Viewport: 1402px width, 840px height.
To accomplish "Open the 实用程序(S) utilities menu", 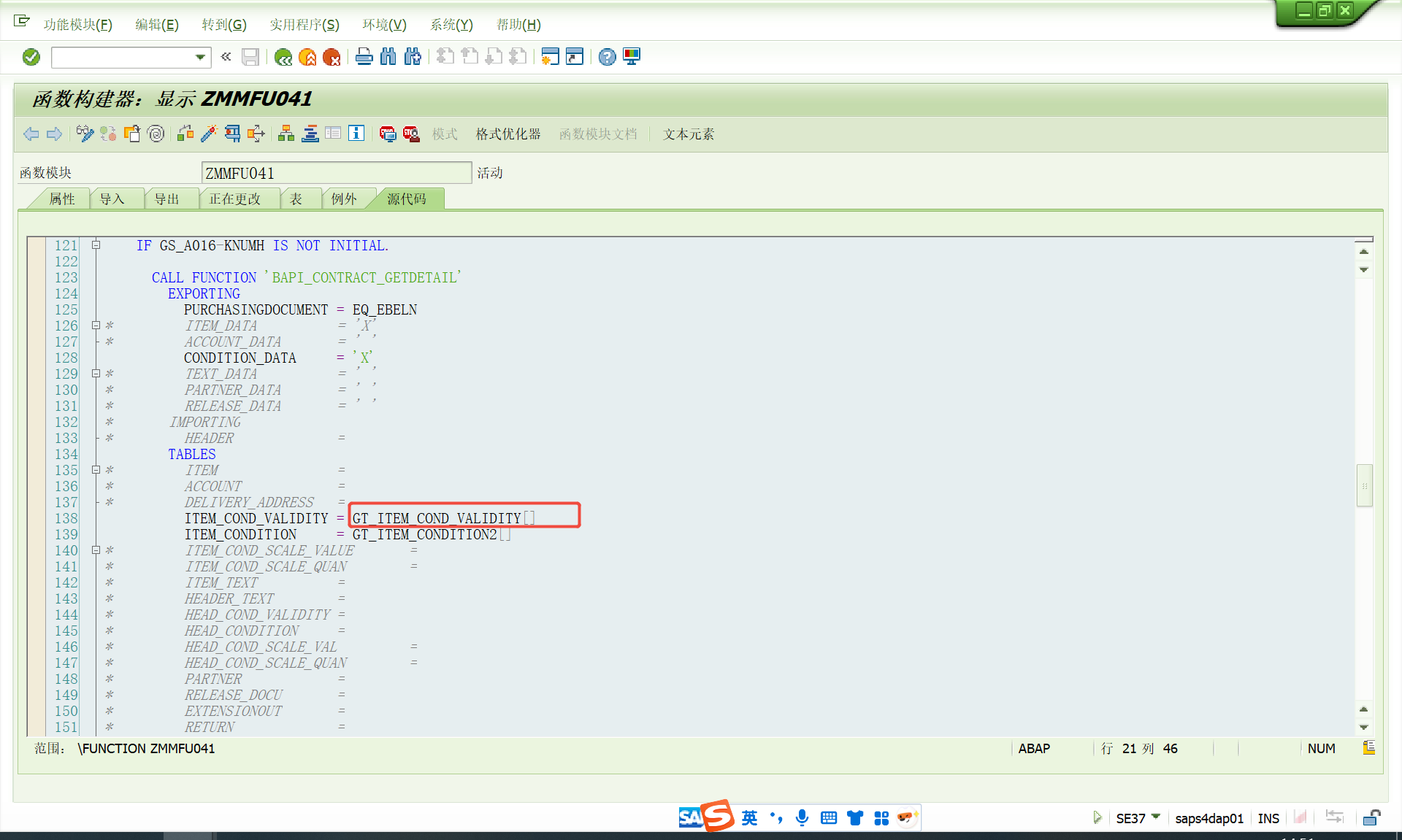I will click(x=304, y=25).
